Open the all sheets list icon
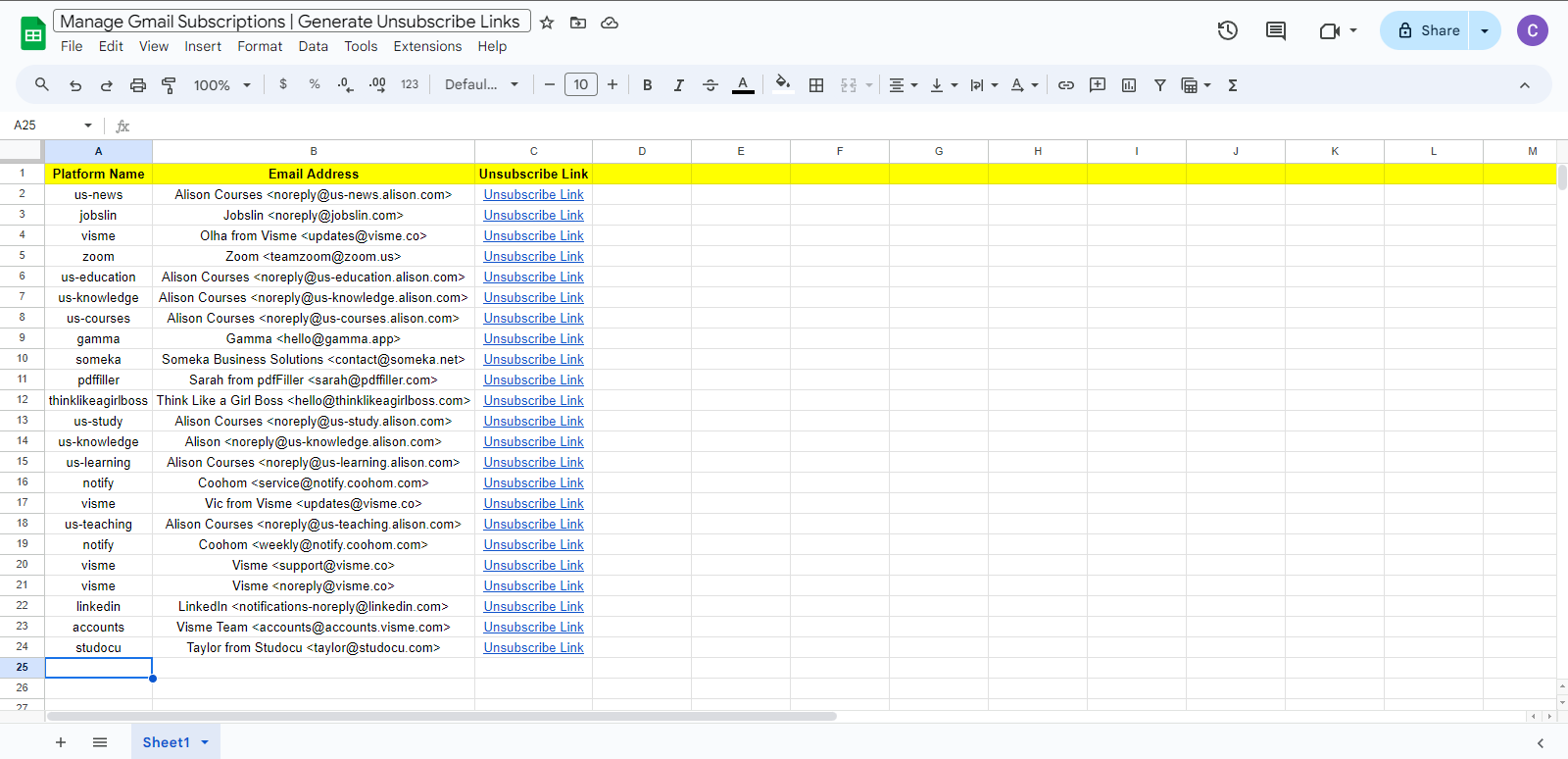Screen dimensions: 1568x759 pyautogui.click(x=100, y=742)
